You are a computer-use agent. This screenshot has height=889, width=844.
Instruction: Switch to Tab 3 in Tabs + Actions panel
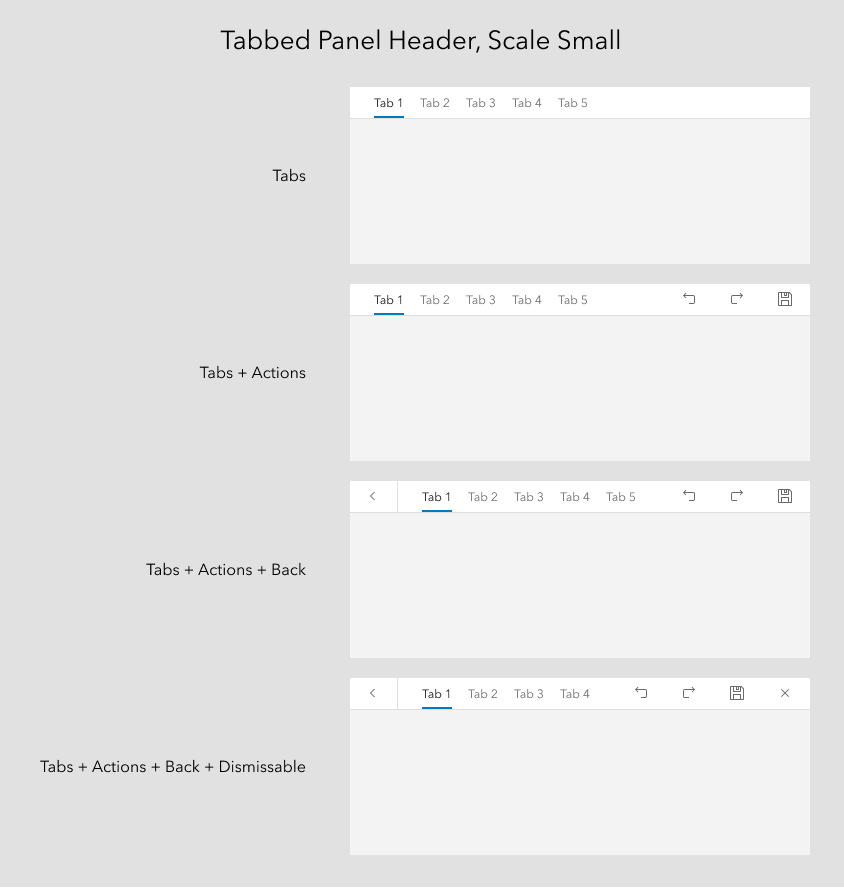point(481,300)
